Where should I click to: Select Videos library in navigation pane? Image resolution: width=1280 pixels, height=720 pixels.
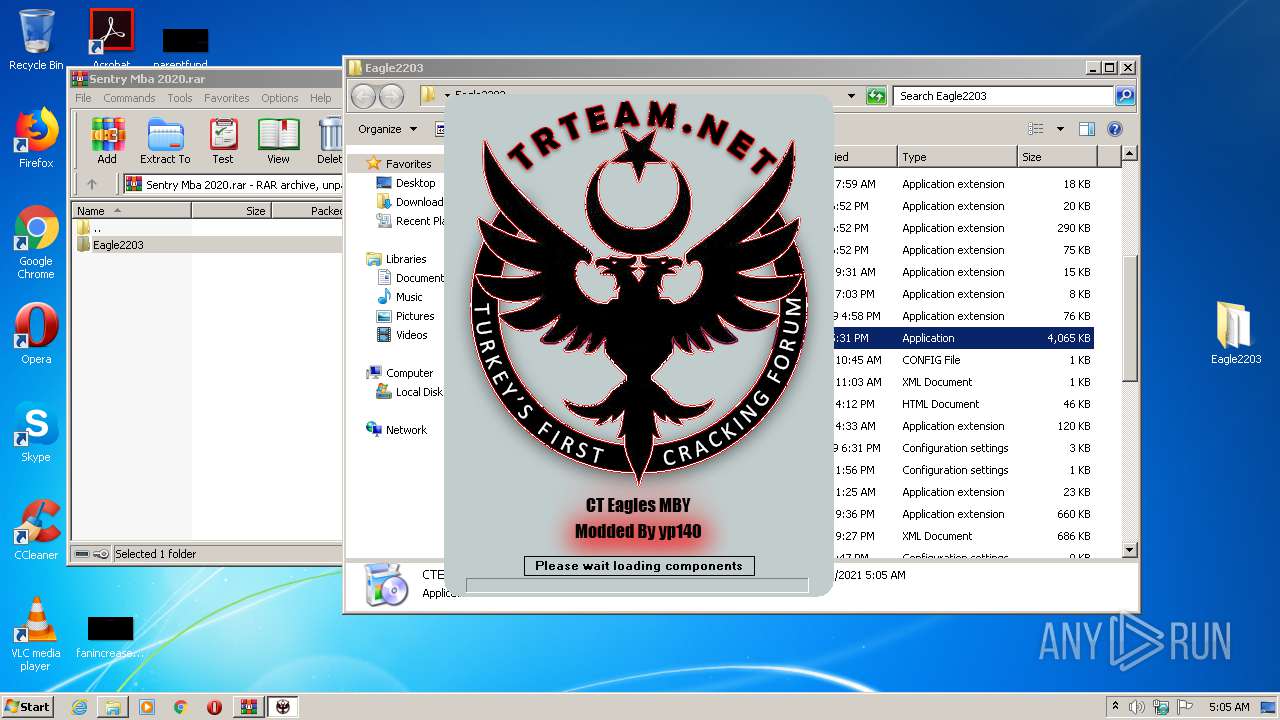pyautogui.click(x=402, y=335)
